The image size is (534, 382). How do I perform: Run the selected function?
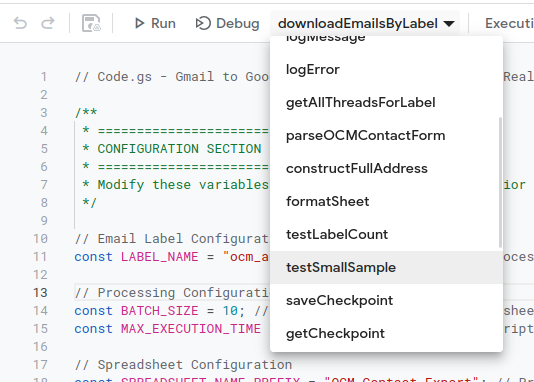coord(155,23)
